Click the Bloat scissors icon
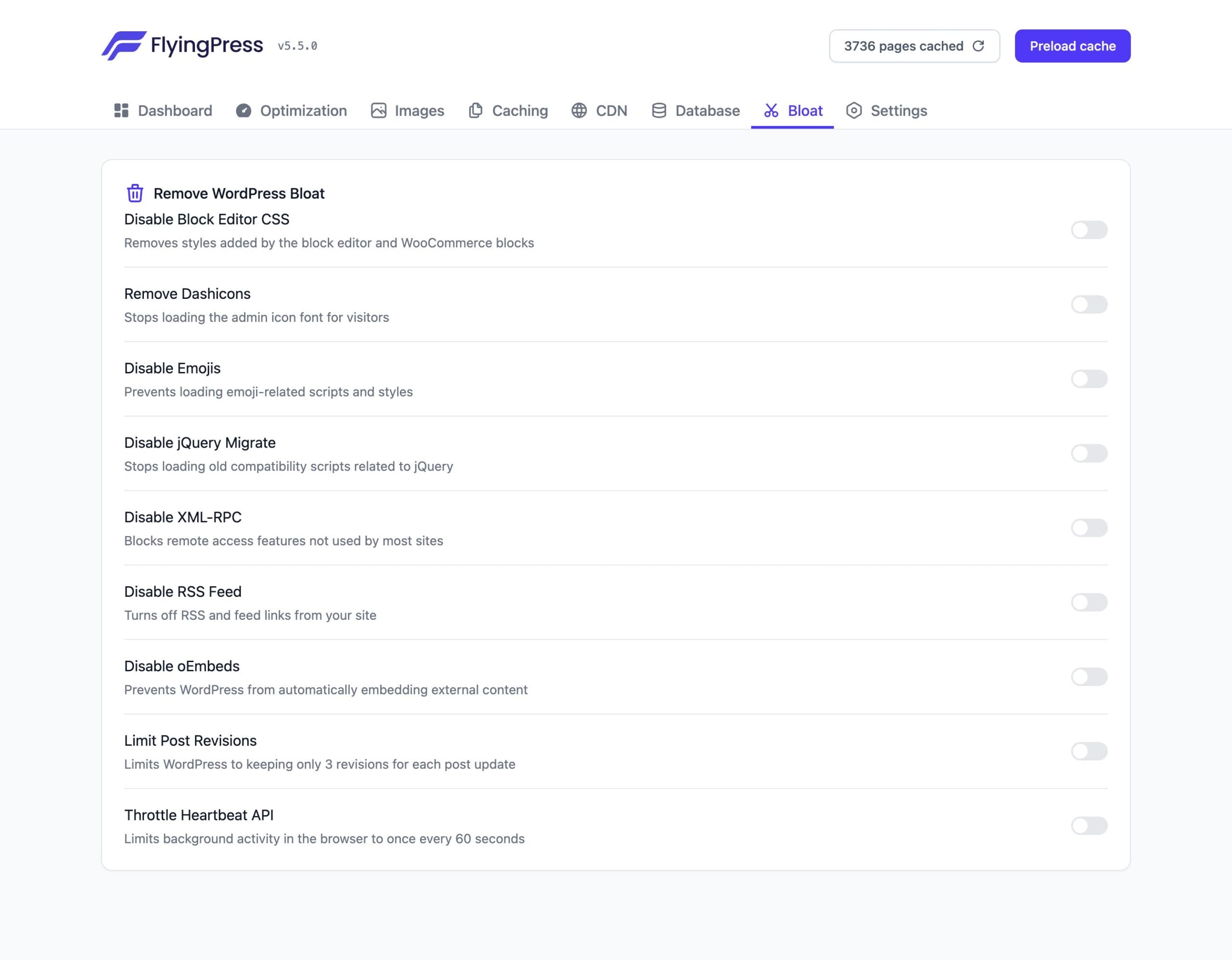 771,111
